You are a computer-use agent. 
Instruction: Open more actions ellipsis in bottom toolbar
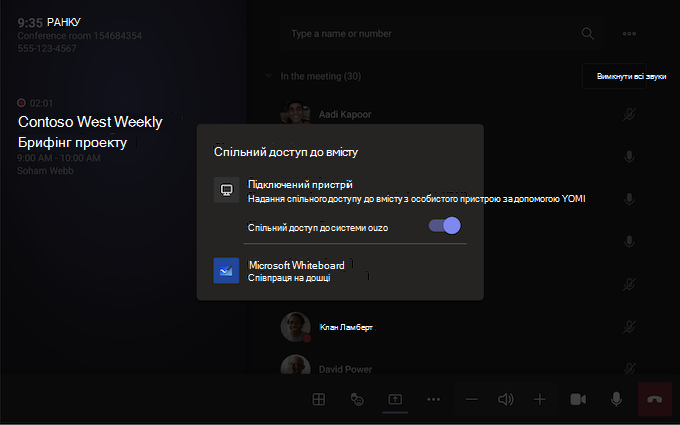pos(433,399)
